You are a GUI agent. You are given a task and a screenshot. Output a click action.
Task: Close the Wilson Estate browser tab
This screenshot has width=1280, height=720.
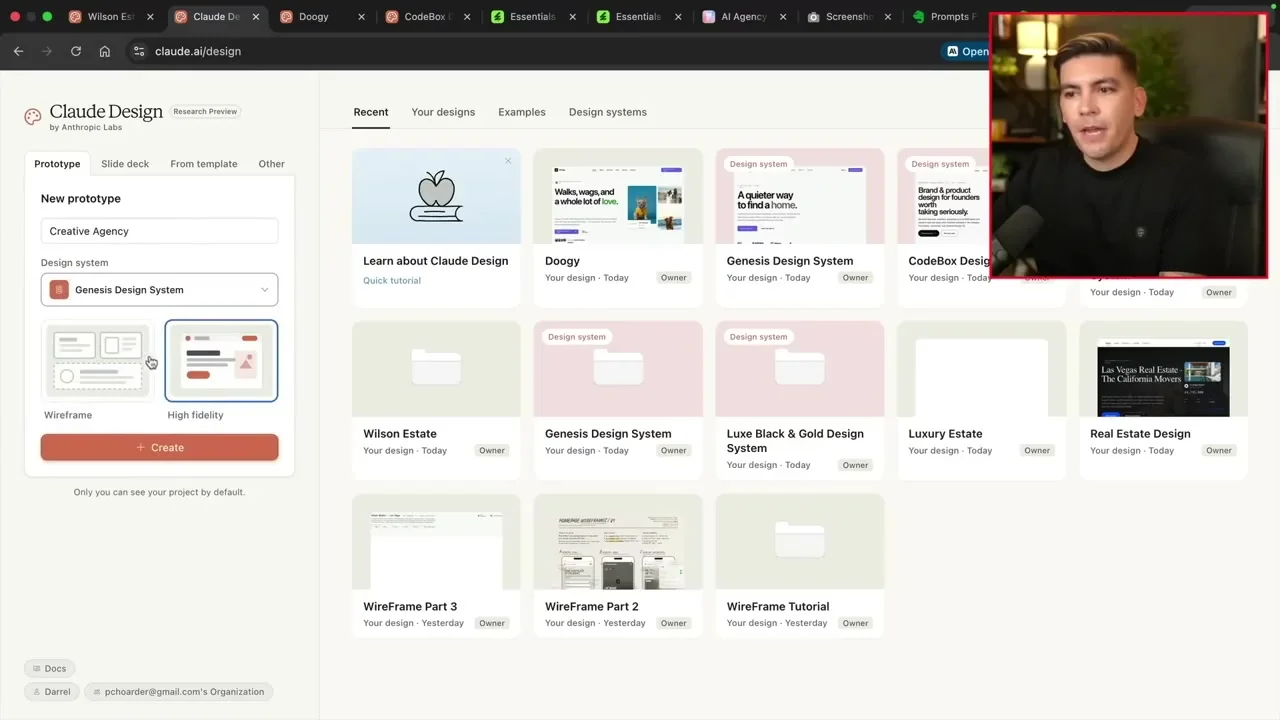pos(150,17)
